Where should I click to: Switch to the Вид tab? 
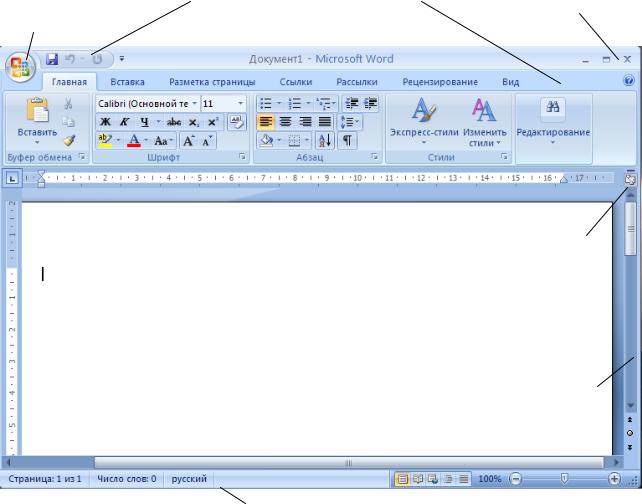tap(510, 82)
